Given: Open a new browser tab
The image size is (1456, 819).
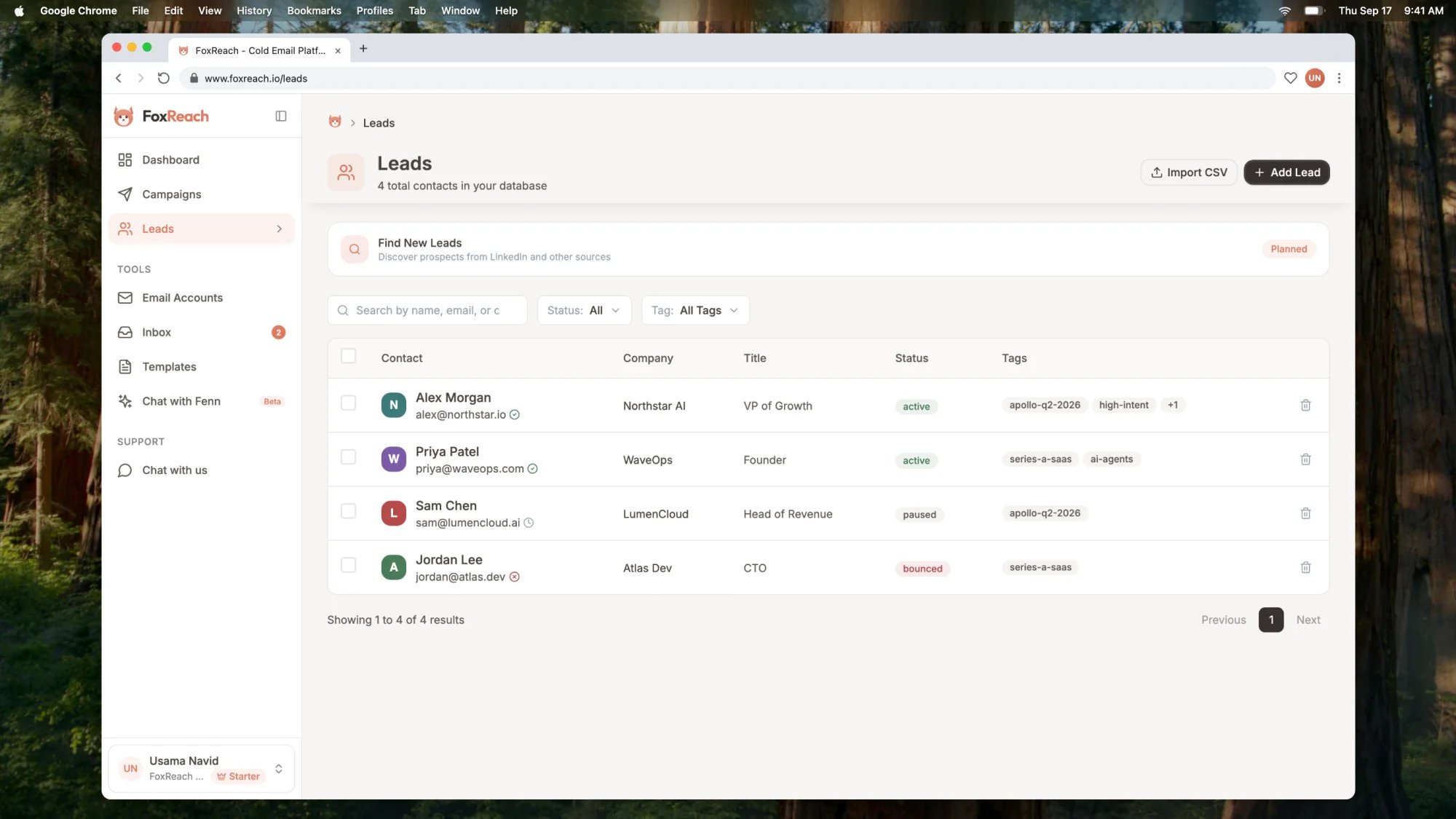Looking at the screenshot, I should (363, 49).
